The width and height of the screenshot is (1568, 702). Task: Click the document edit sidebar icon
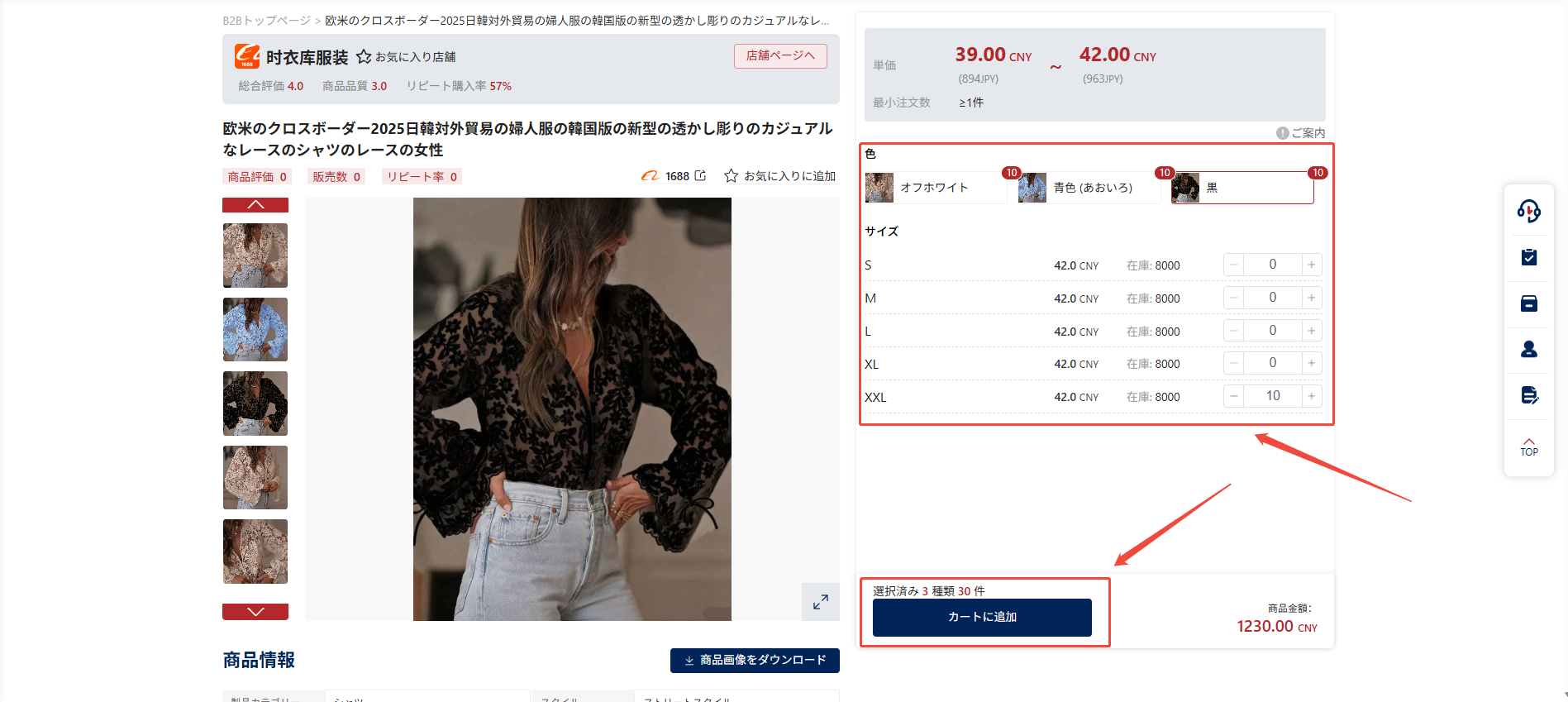tap(1529, 395)
